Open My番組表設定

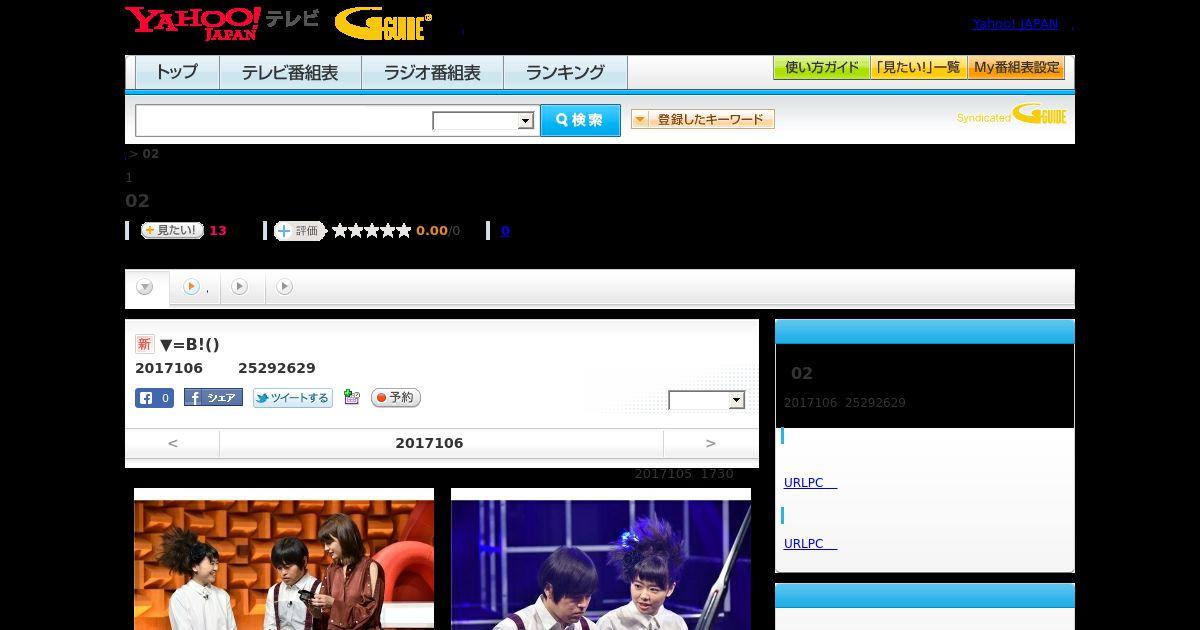point(1016,68)
